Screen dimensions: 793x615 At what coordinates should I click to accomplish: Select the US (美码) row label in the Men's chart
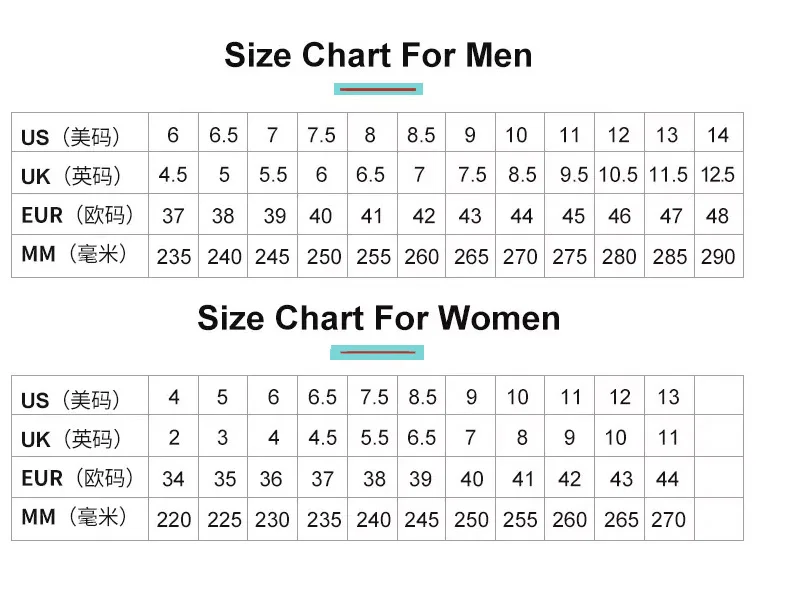point(70,136)
